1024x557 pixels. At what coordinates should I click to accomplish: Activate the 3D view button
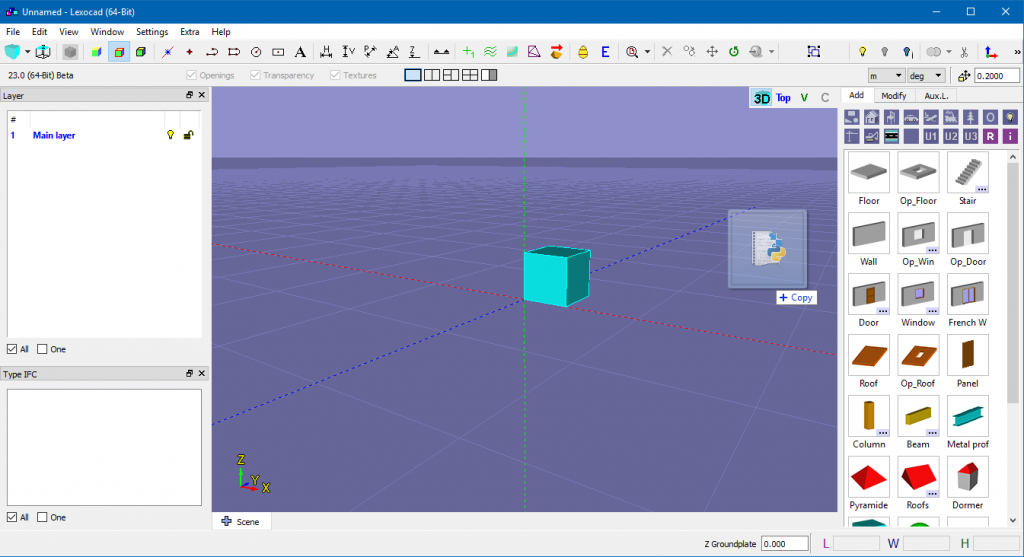[x=761, y=98]
